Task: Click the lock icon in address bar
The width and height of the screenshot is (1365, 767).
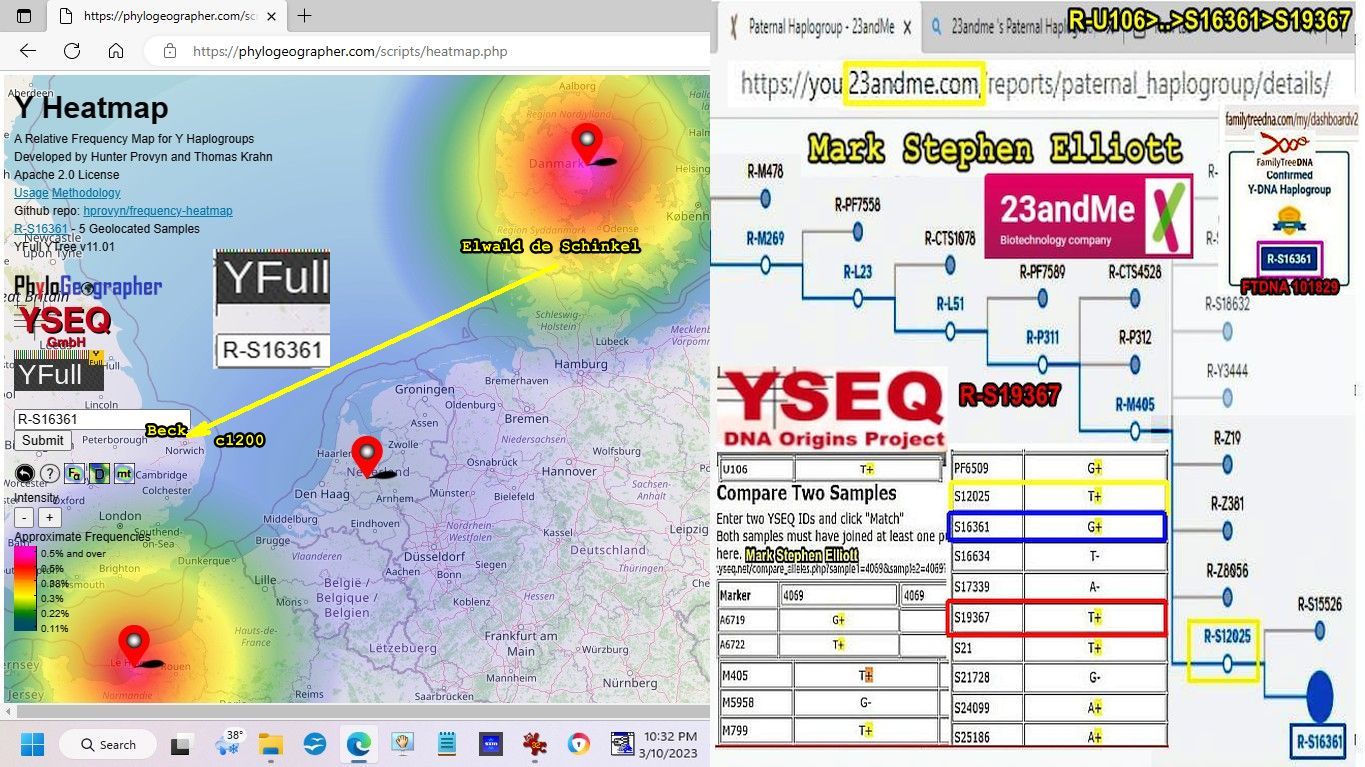Action: [170, 51]
